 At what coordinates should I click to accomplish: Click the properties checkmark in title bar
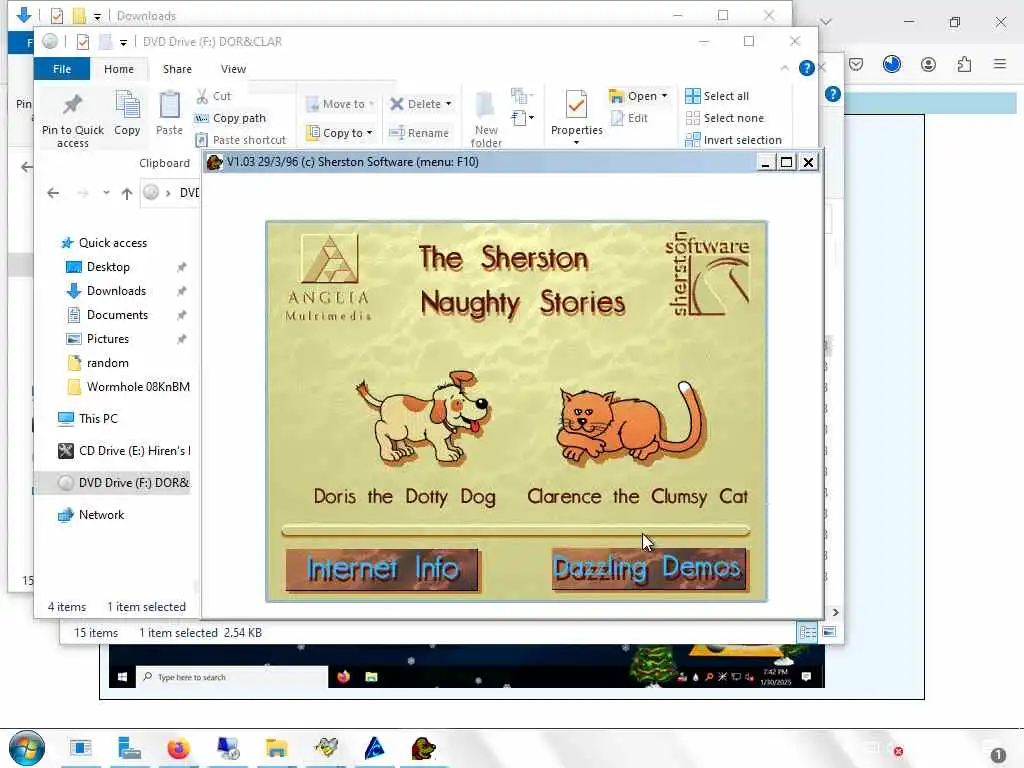[x=83, y=42]
